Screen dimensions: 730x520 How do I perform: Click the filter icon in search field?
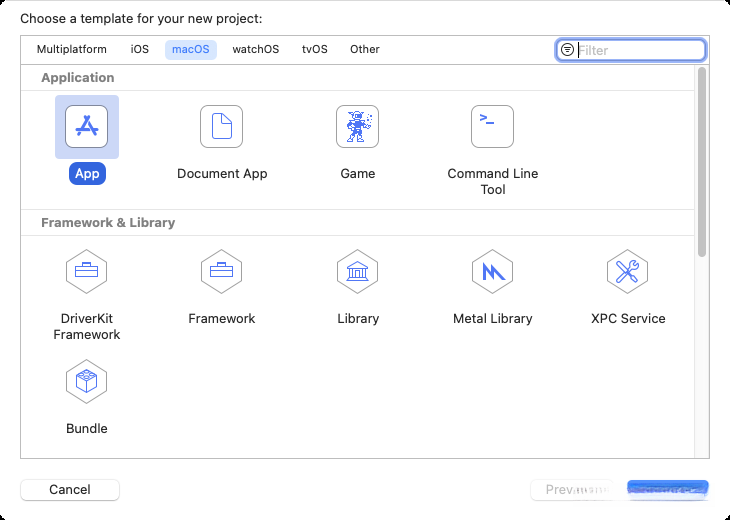coord(568,50)
